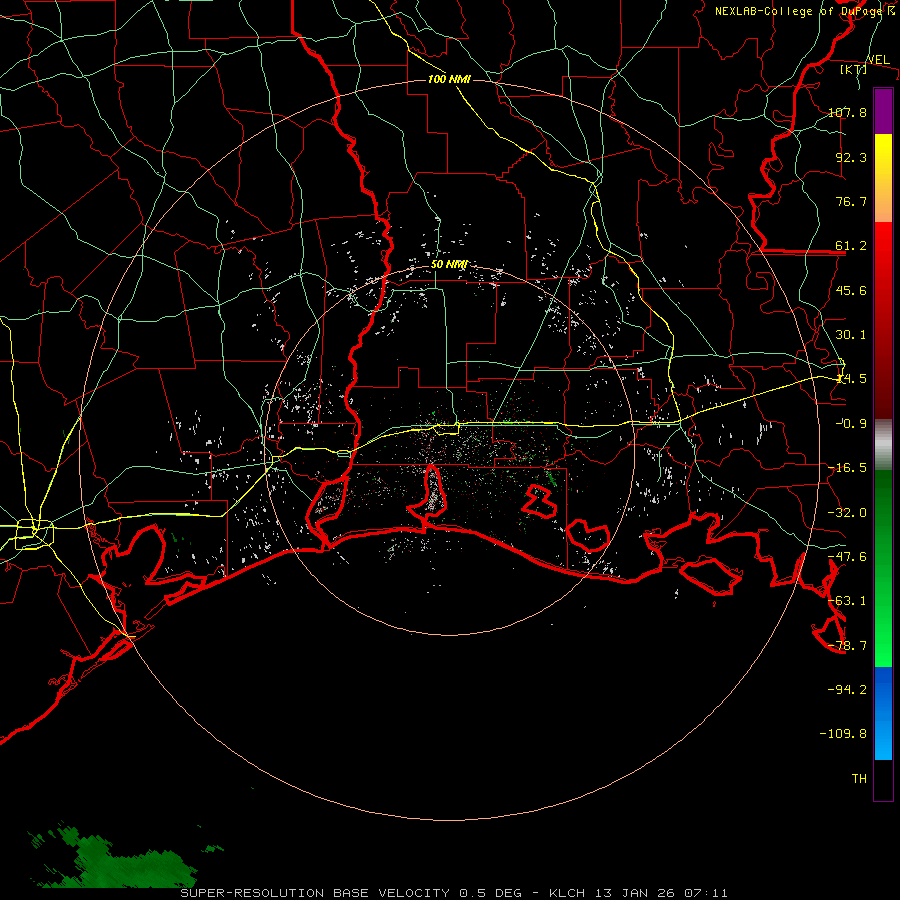Click the -47.6 velocity scale value
This screenshot has height=900, width=900.
pos(847,557)
